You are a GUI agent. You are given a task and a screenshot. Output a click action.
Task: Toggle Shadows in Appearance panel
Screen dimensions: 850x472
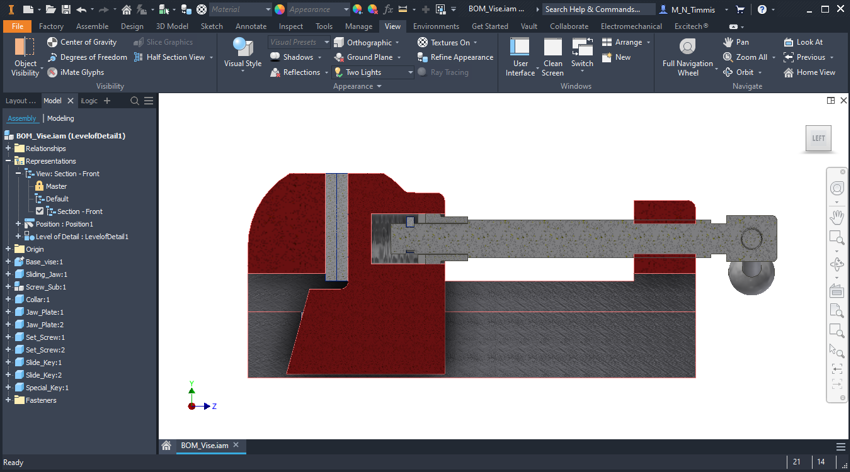(292, 57)
